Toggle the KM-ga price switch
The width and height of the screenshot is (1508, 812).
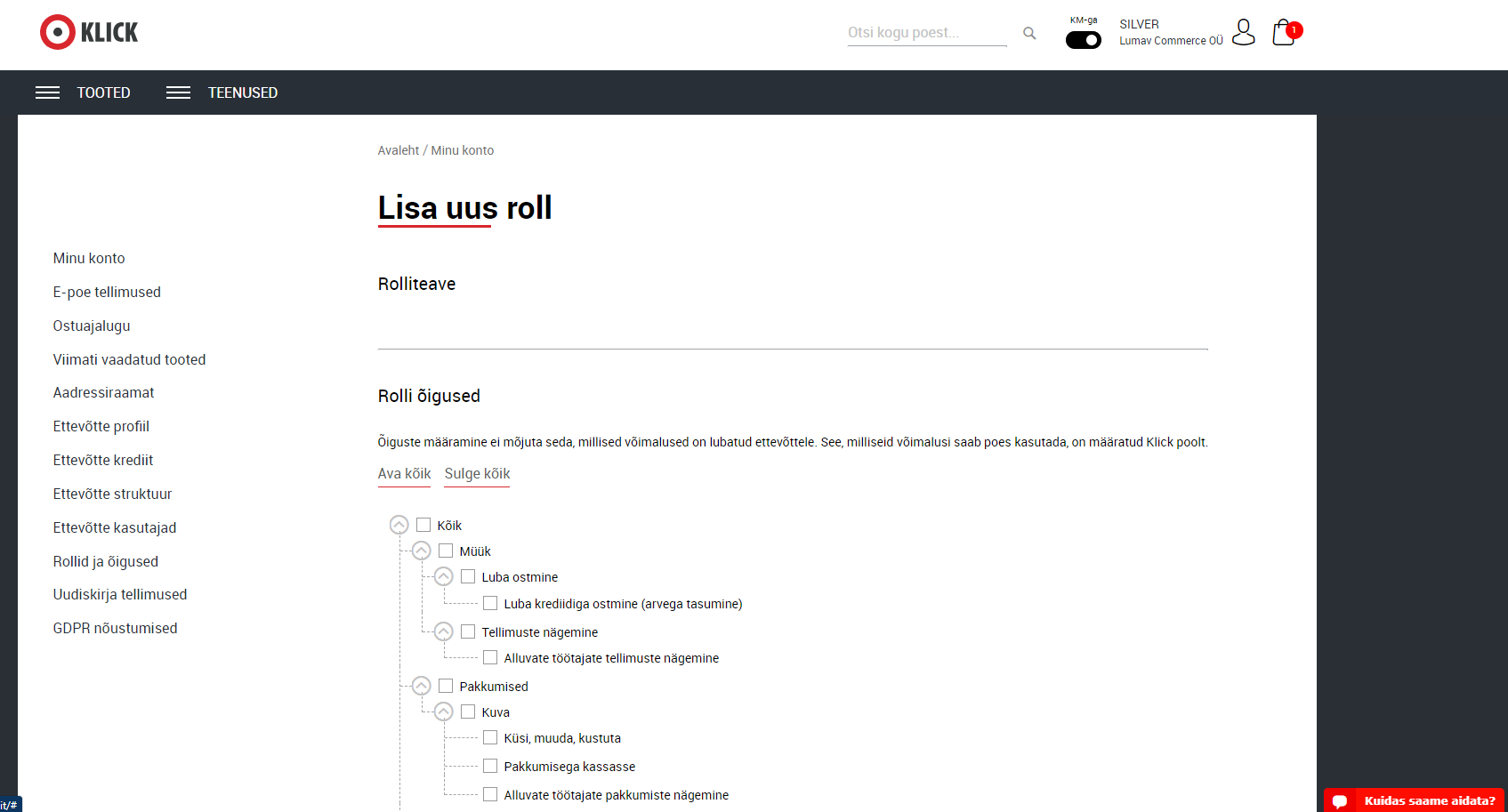[1083, 40]
